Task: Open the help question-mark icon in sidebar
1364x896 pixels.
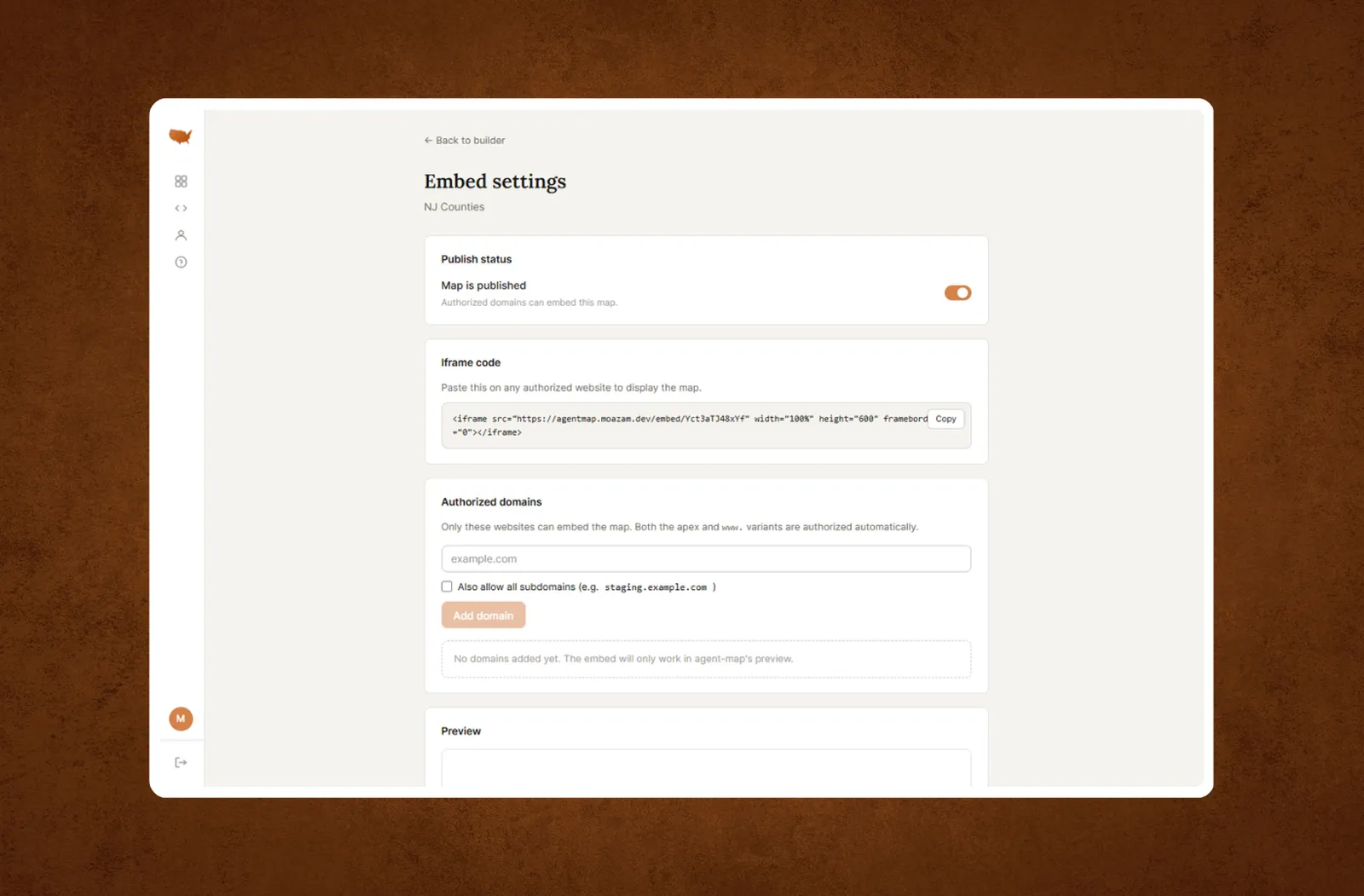Action: (181, 263)
